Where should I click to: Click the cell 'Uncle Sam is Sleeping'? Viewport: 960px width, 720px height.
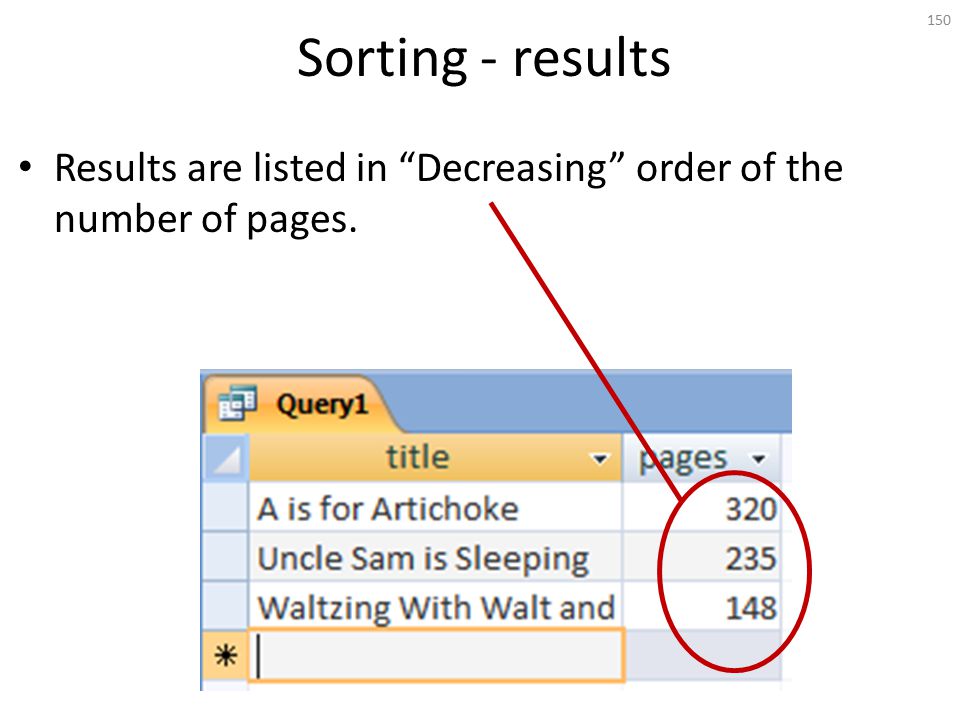coord(435,558)
